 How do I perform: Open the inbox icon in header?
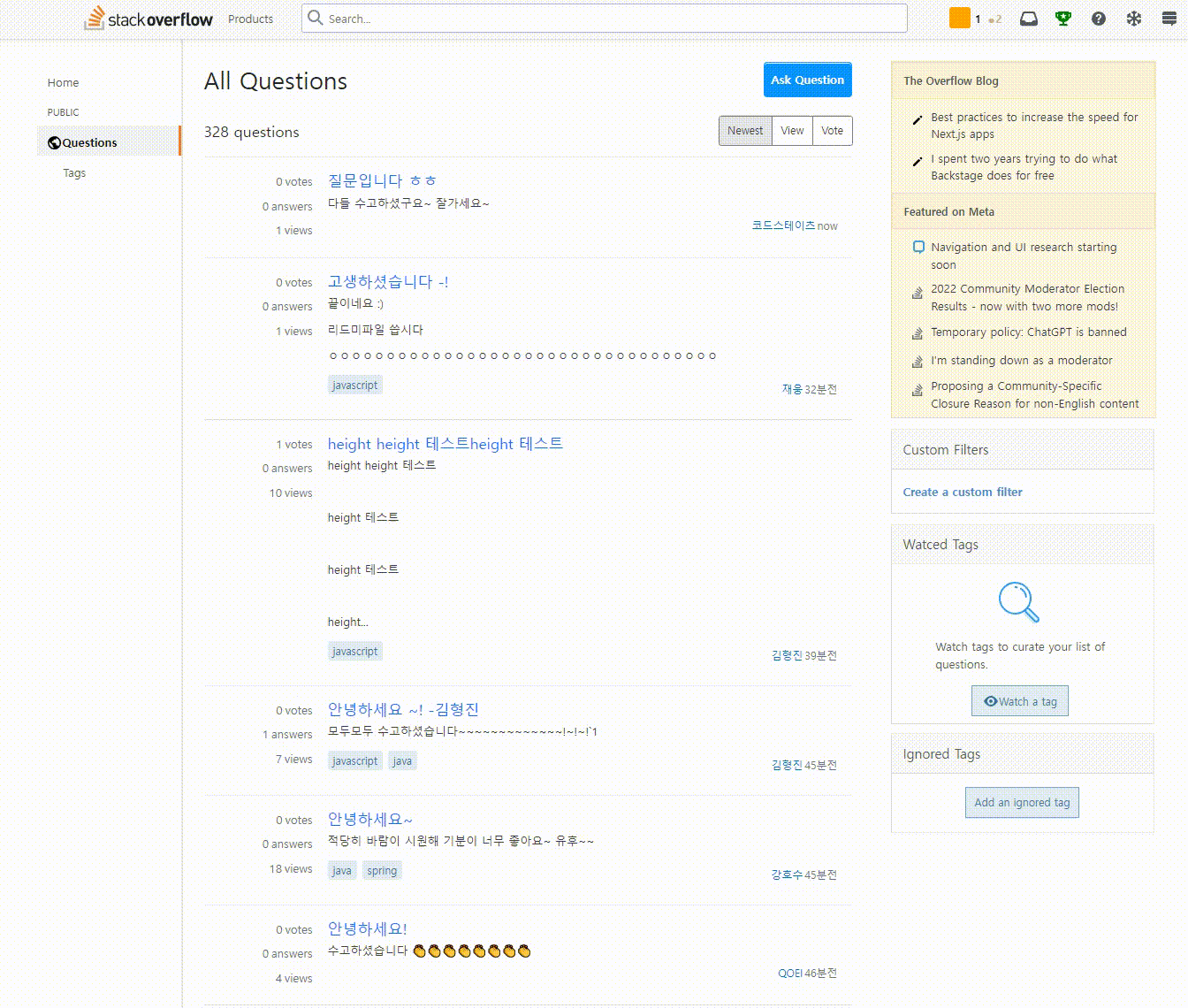tap(1028, 19)
